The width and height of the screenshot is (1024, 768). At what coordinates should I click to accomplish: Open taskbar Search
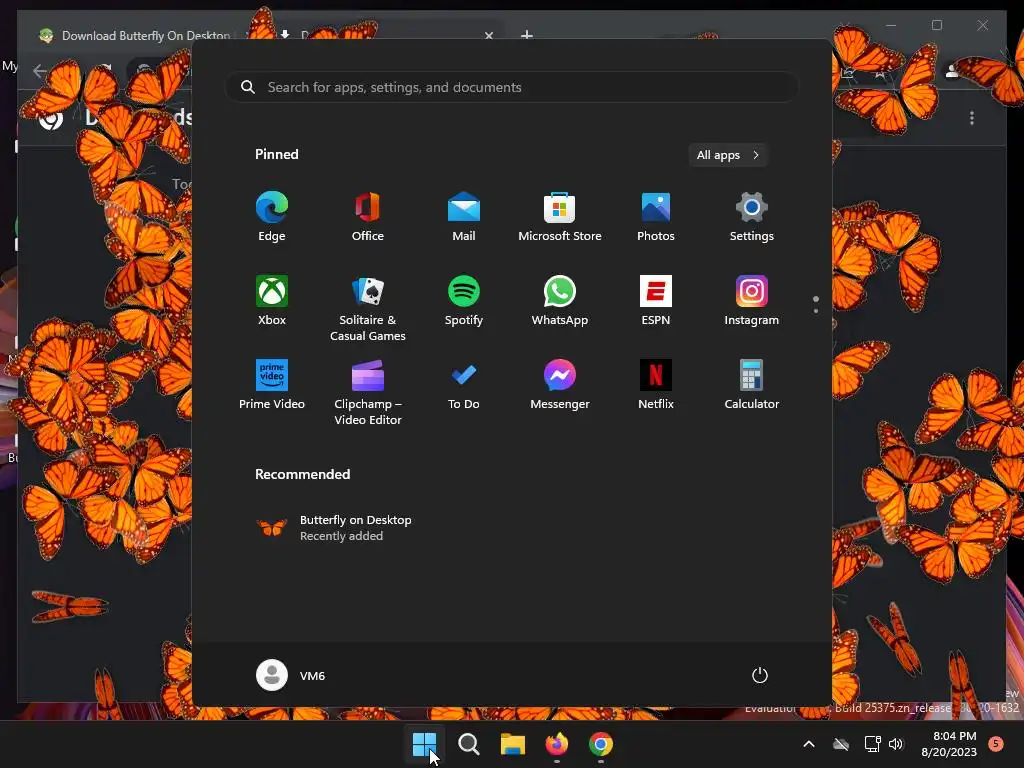[x=468, y=744]
